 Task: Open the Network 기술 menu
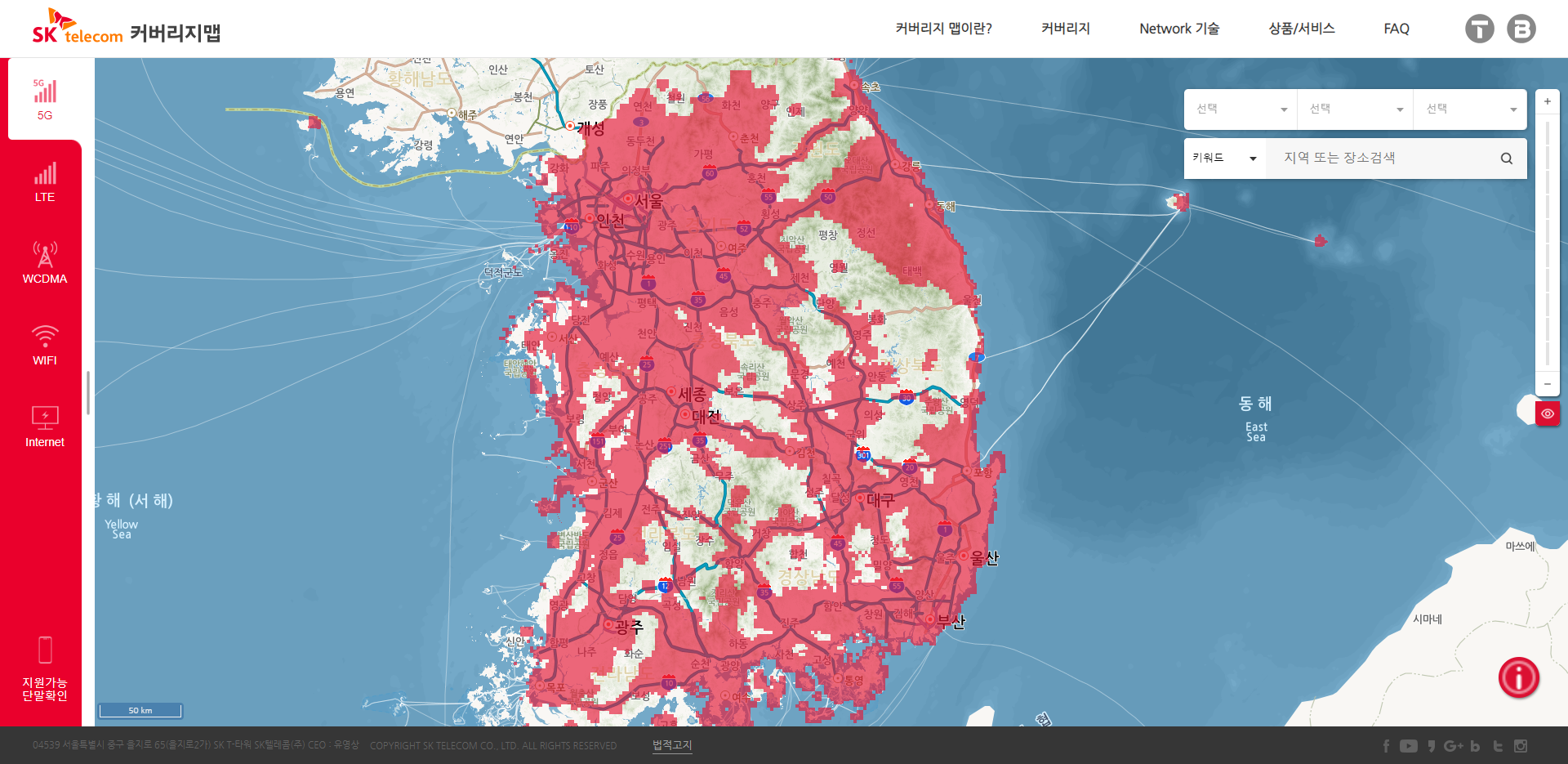pyautogui.click(x=1178, y=29)
